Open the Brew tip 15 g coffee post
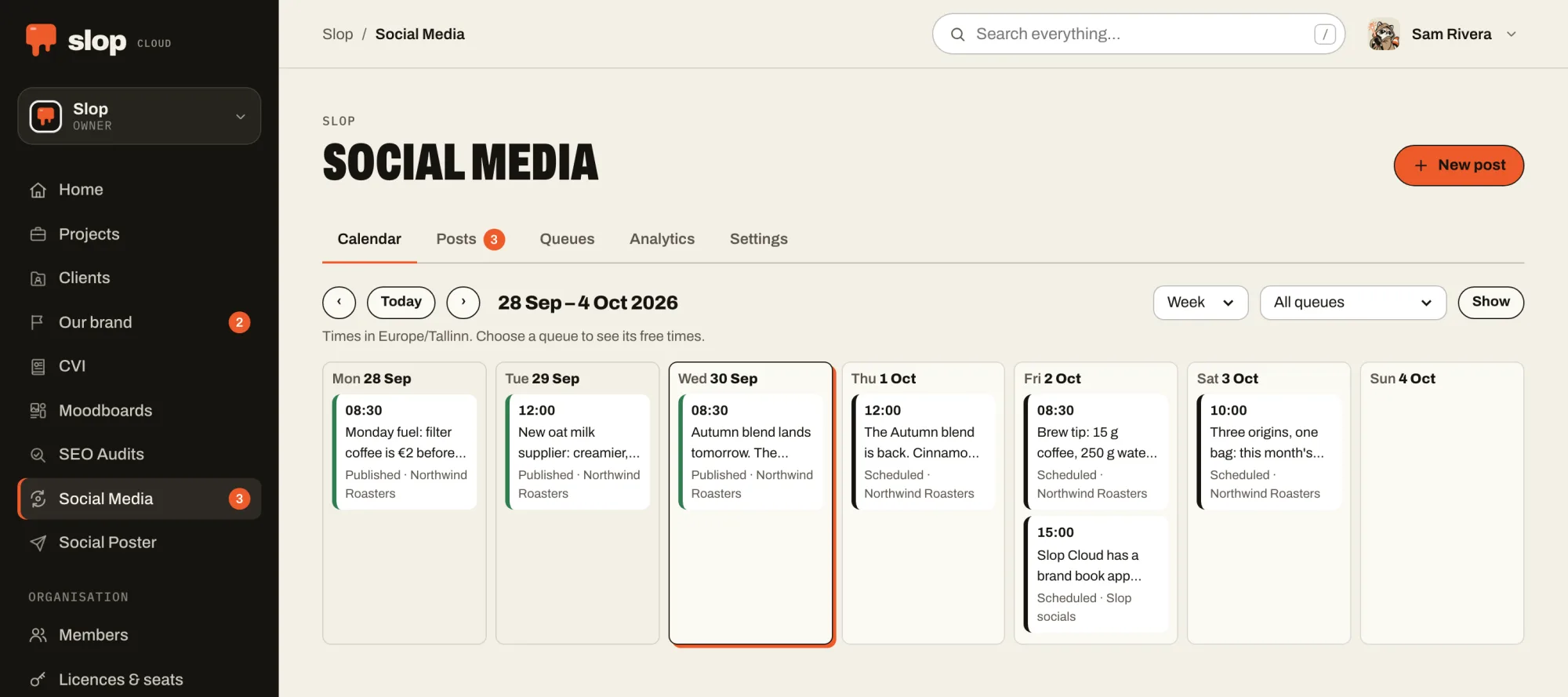This screenshot has height=697, width=1568. [1096, 452]
